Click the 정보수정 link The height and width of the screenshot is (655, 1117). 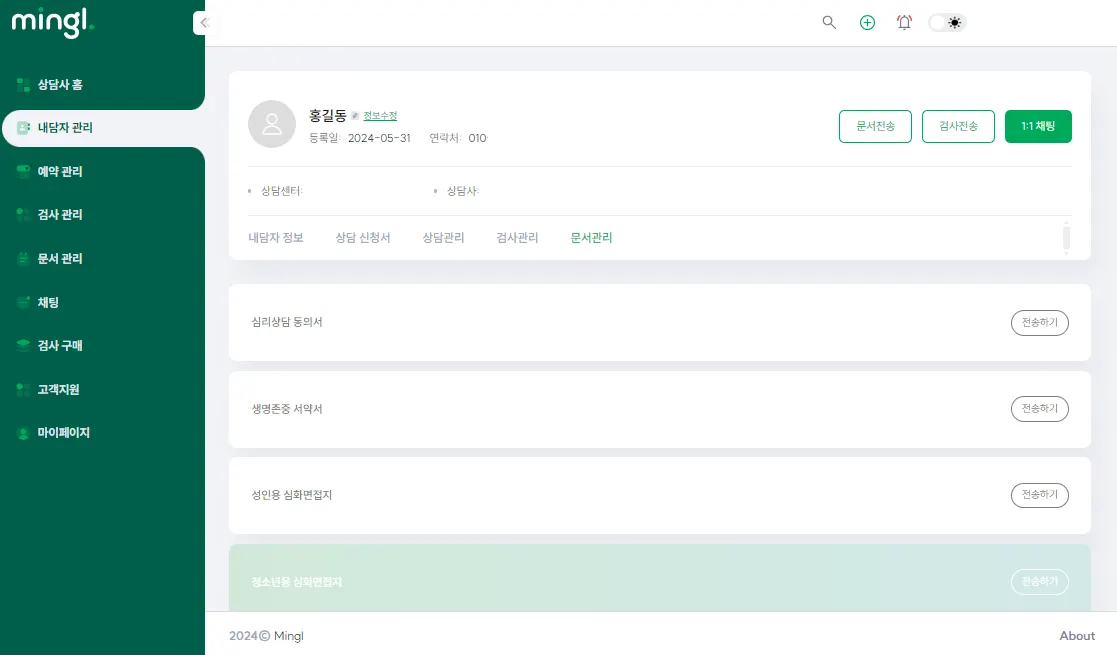(x=380, y=116)
